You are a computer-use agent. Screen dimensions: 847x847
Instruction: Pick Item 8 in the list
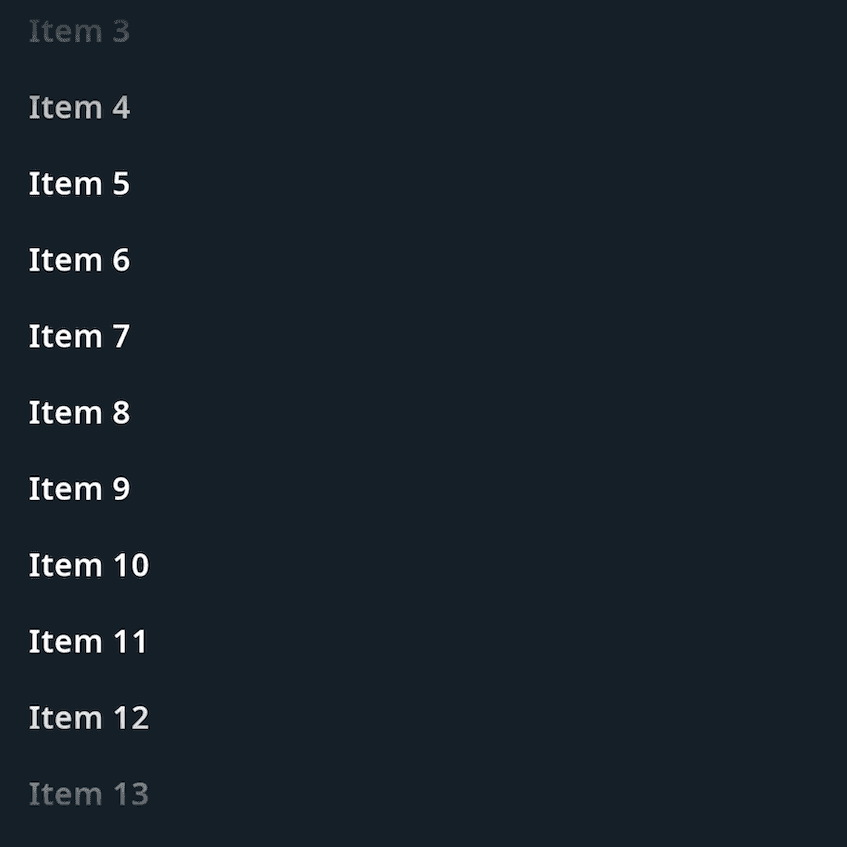(x=79, y=413)
